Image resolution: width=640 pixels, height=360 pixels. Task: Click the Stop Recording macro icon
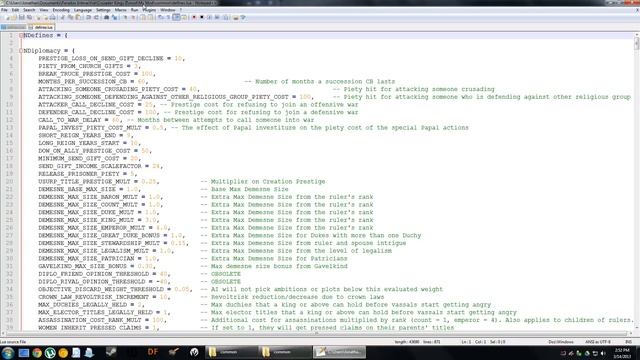[x=202, y=18]
